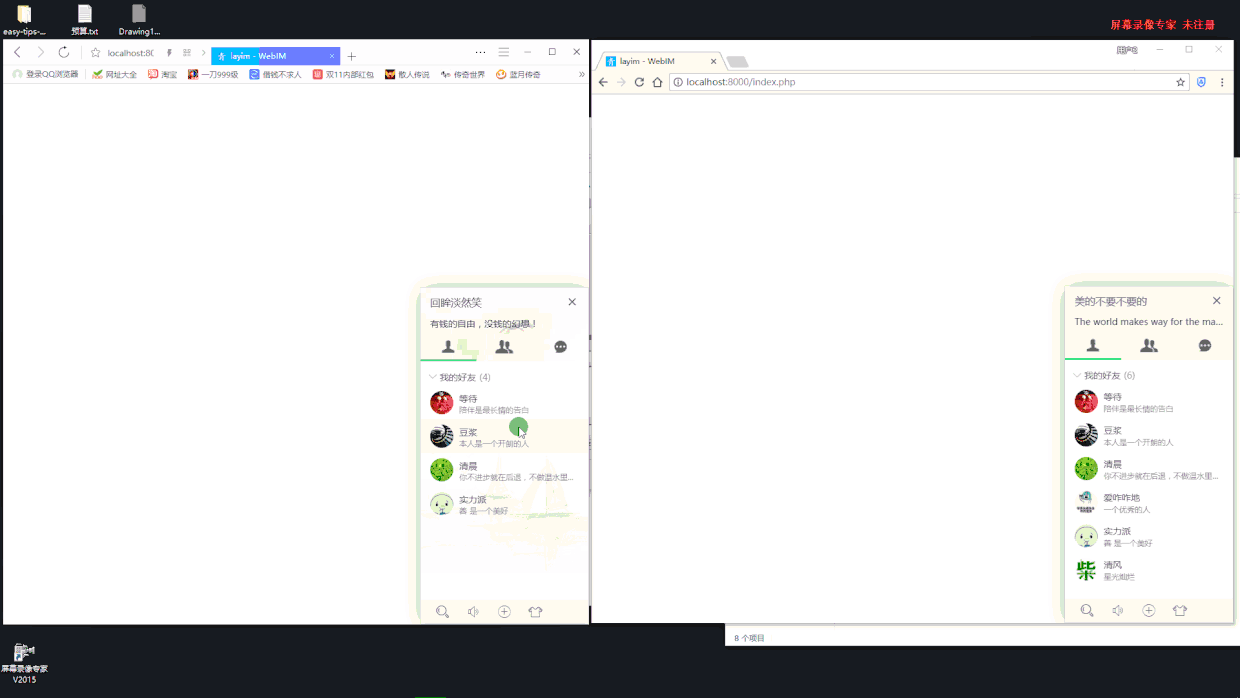Collapse 我的好友 (4) group in left panel

(x=460, y=377)
